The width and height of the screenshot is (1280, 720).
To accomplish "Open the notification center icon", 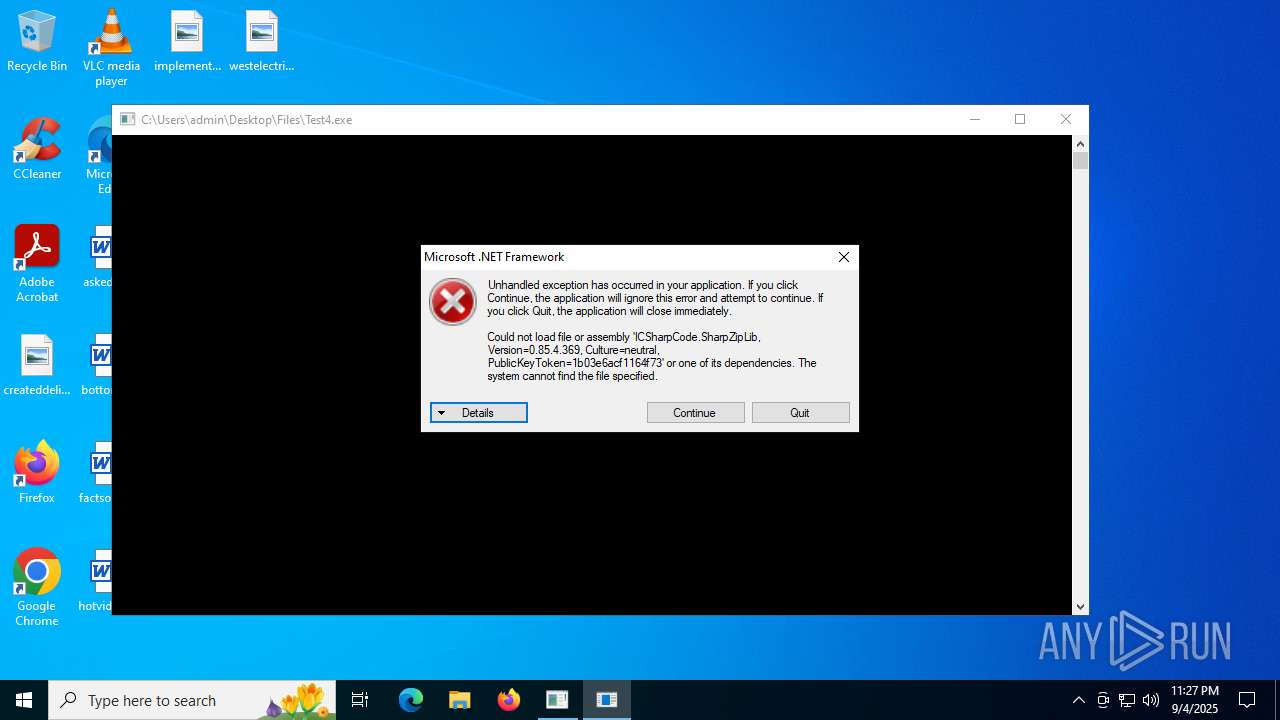I will (1247, 700).
